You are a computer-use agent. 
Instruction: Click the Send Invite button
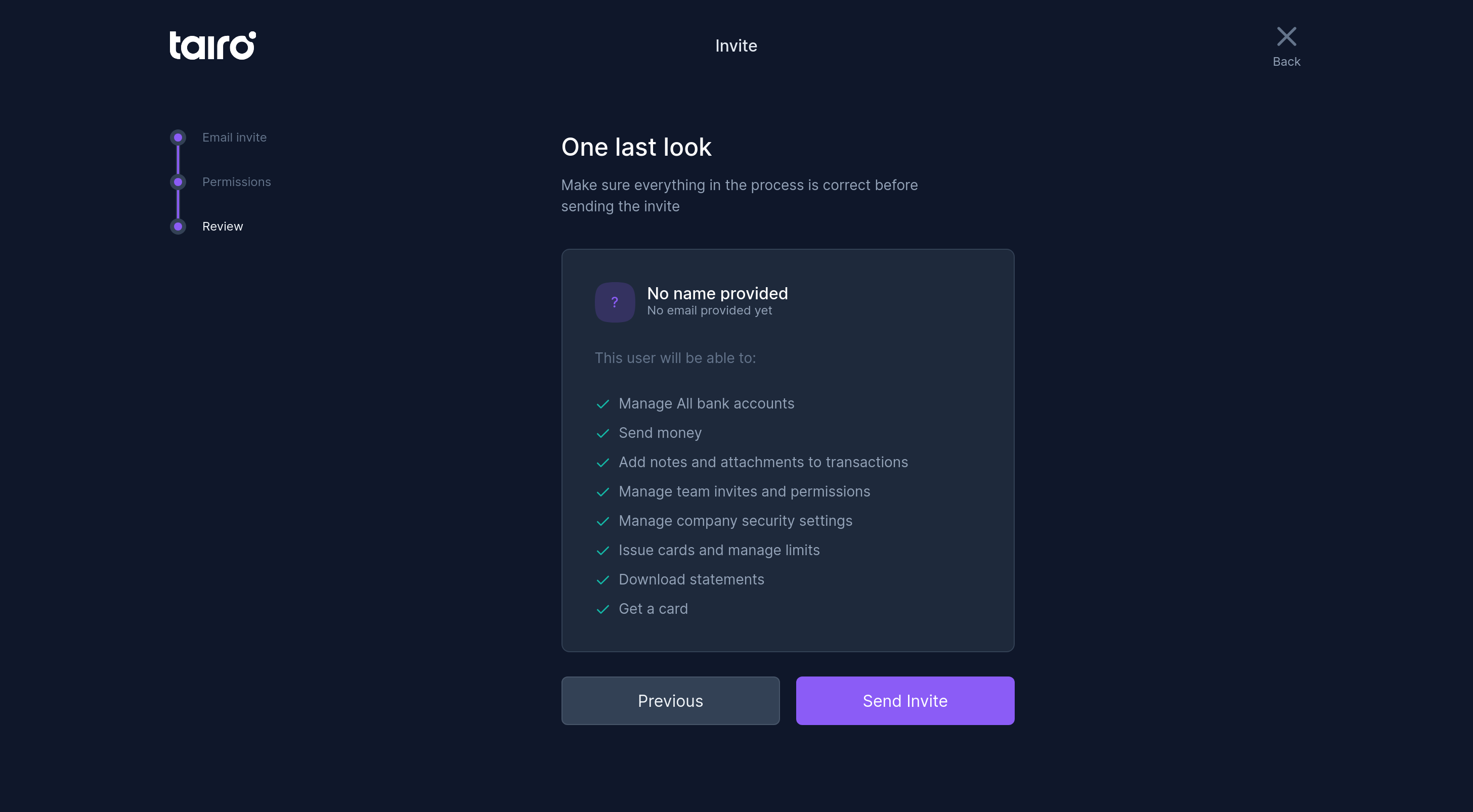point(904,701)
